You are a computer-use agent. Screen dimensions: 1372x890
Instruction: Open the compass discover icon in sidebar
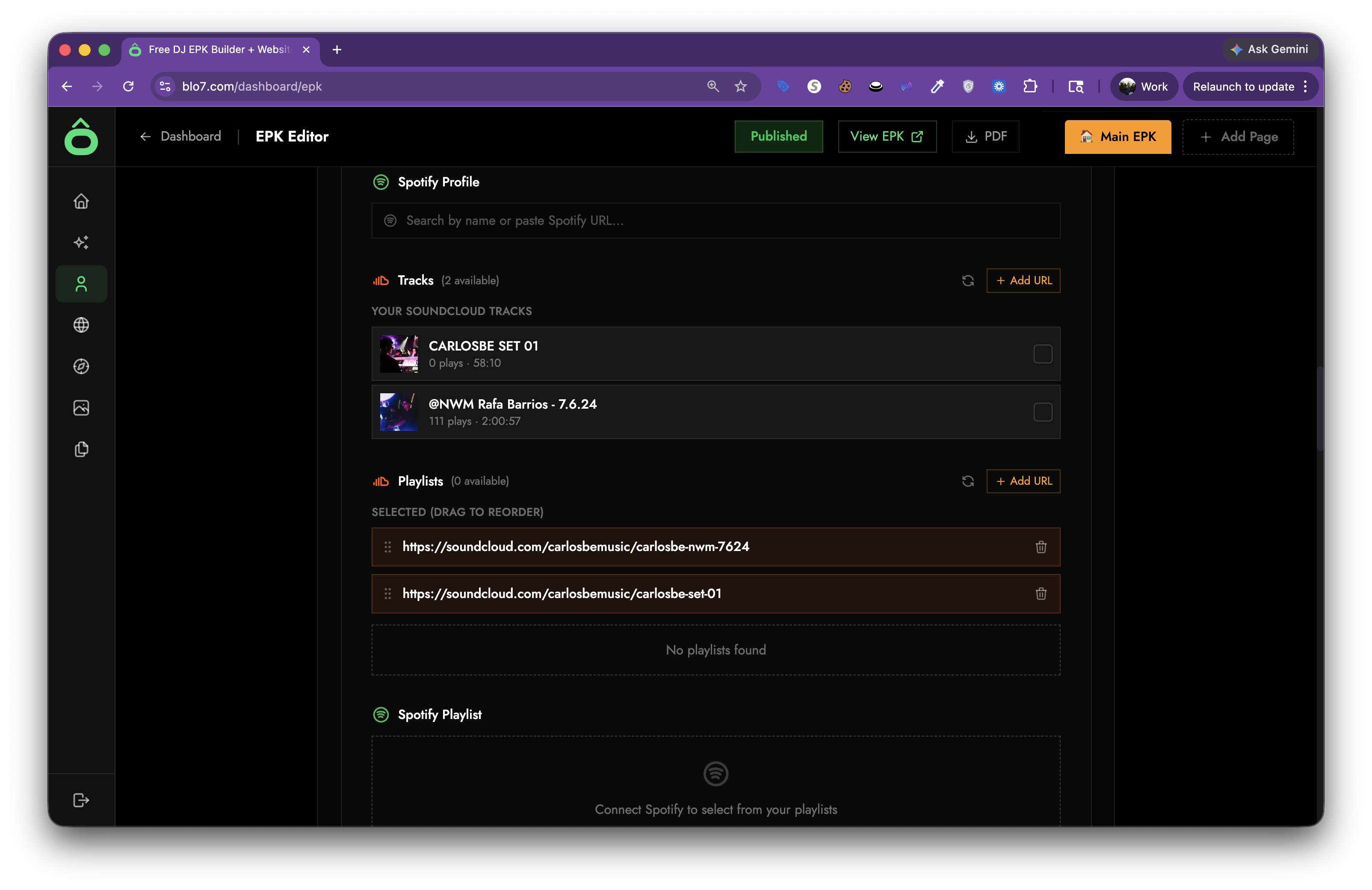pos(81,366)
